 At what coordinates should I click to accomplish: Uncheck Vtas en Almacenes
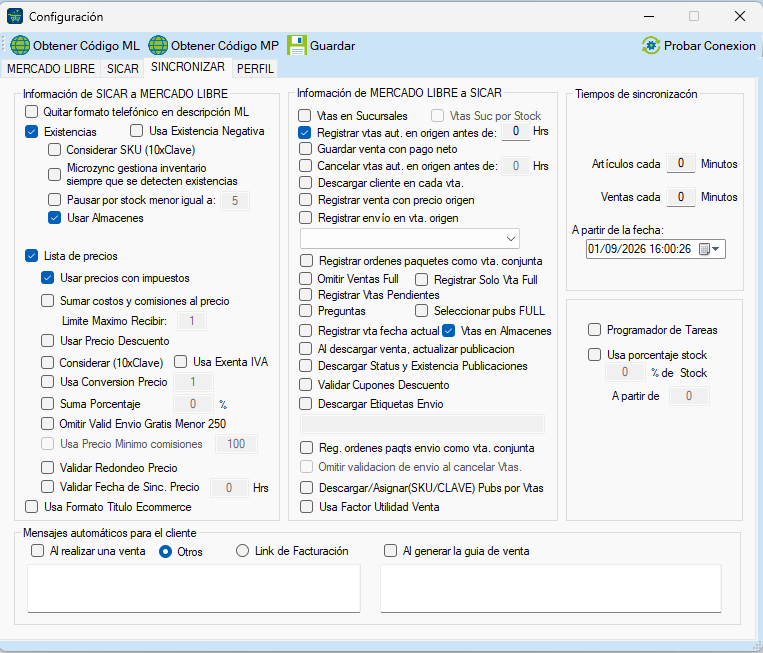tap(449, 331)
